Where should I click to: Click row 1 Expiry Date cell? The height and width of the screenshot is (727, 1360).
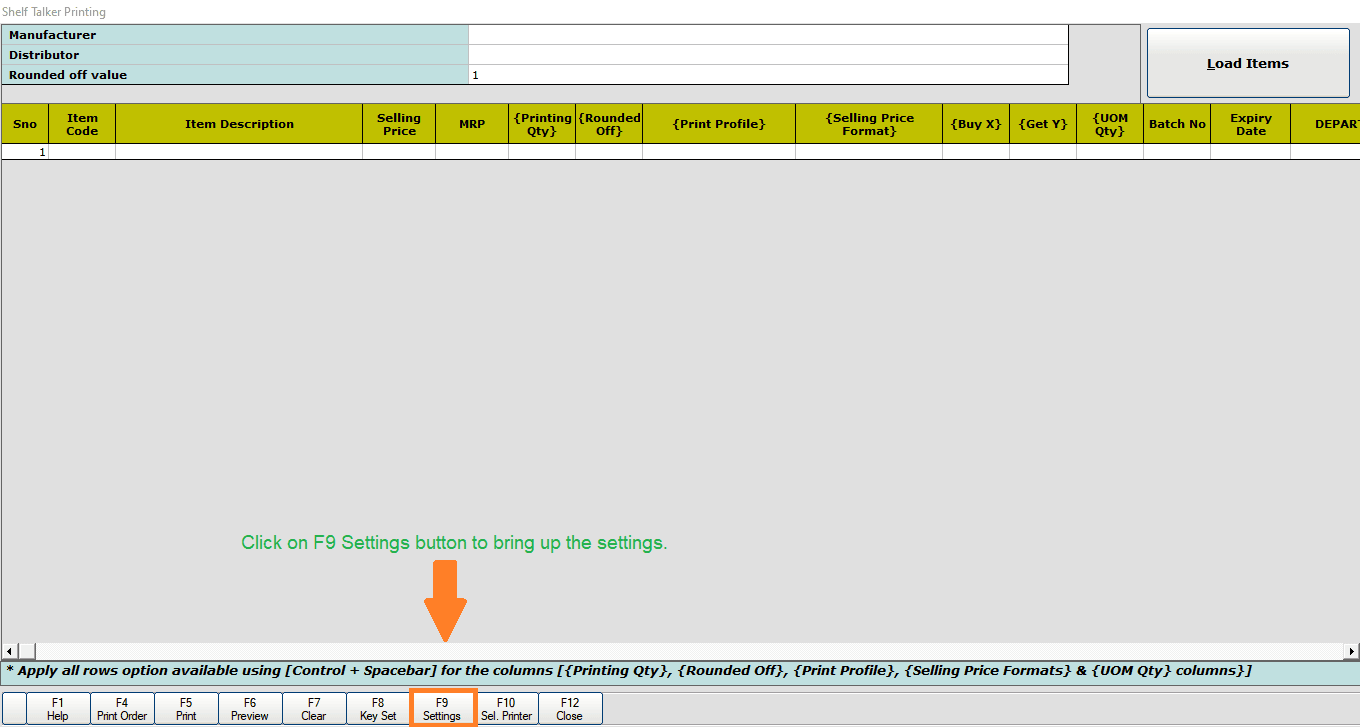[x=1250, y=152]
